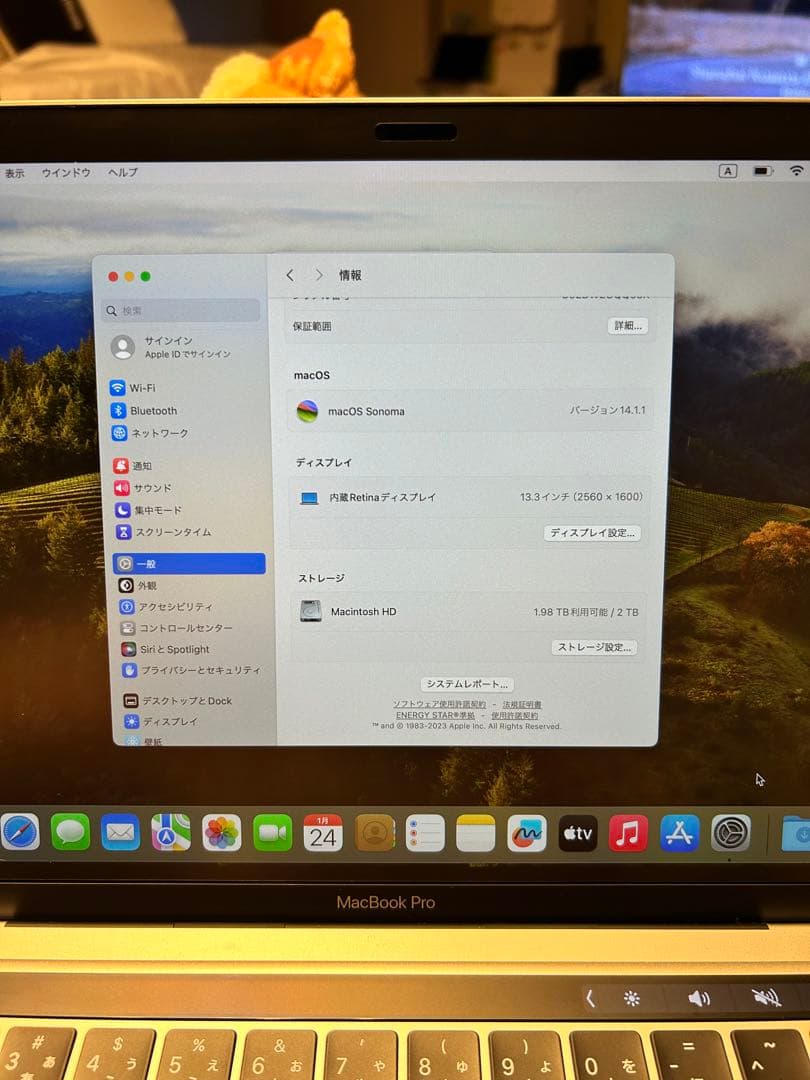Open the Music app in the Dock

pos(629,832)
